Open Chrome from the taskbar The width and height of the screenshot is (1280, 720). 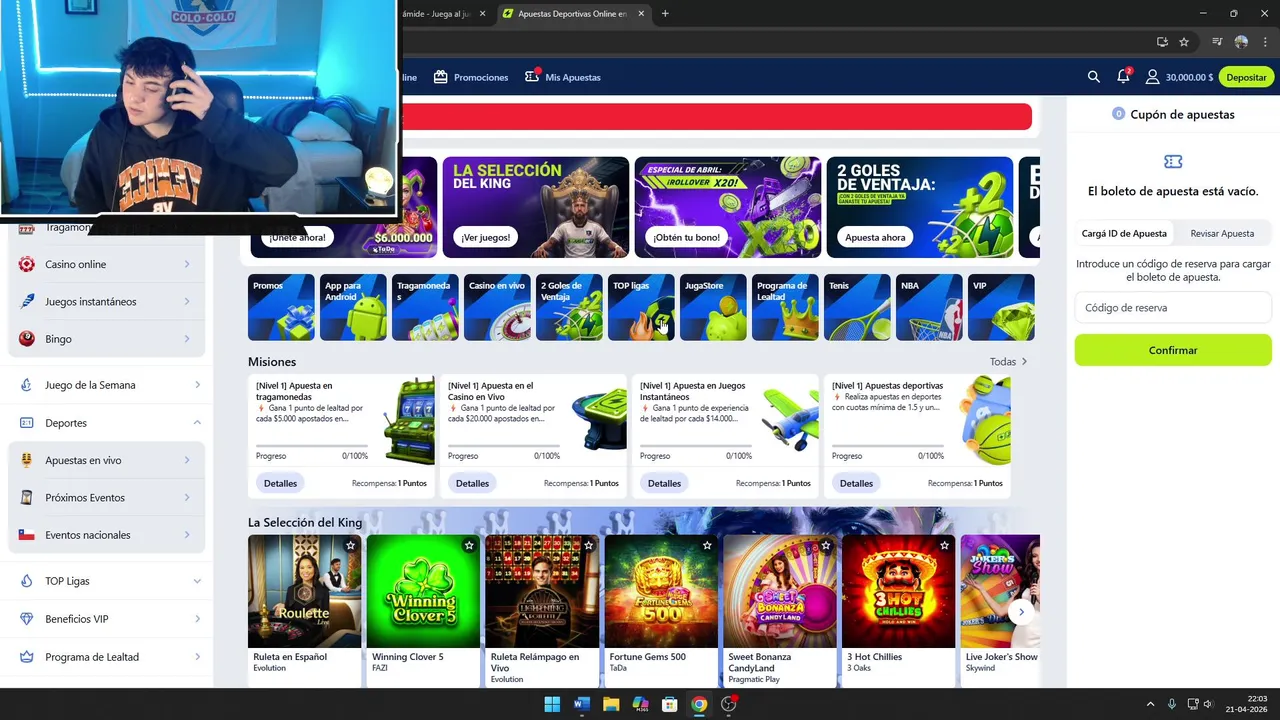click(699, 704)
